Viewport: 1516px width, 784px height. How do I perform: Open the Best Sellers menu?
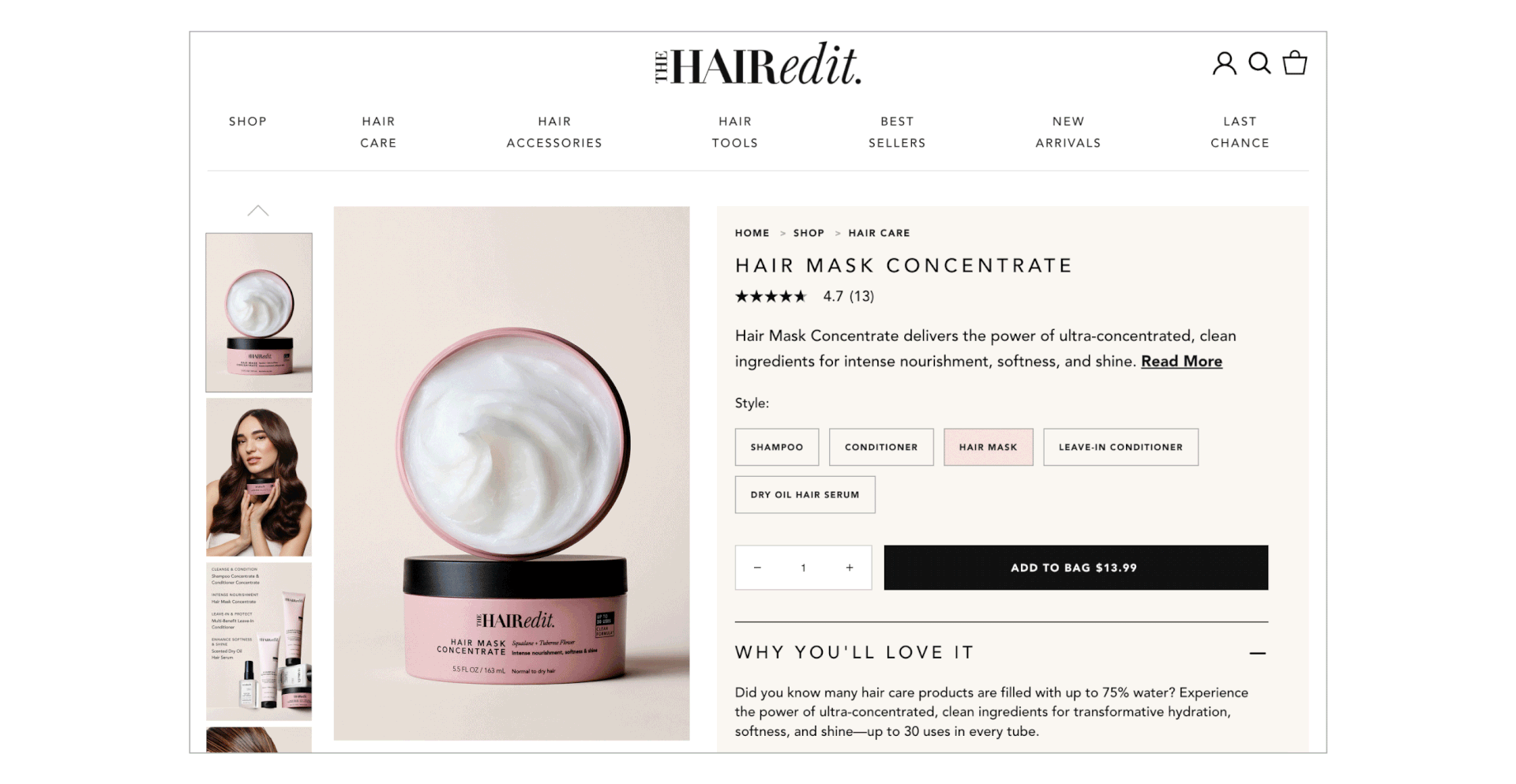click(897, 132)
